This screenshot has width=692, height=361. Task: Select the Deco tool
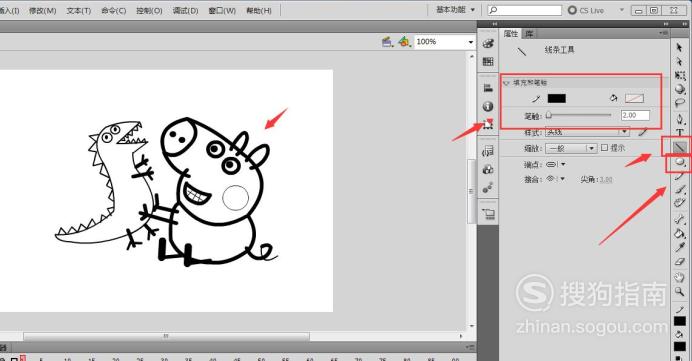(680, 203)
